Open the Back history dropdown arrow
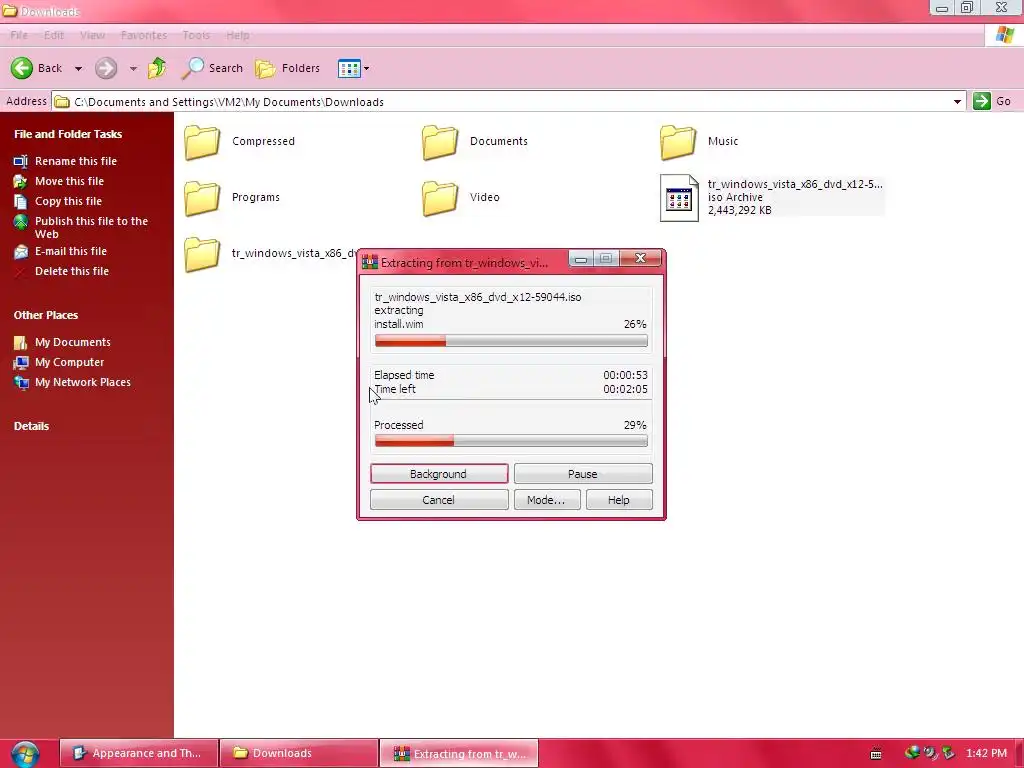This screenshot has width=1024, height=768. click(x=78, y=69)
